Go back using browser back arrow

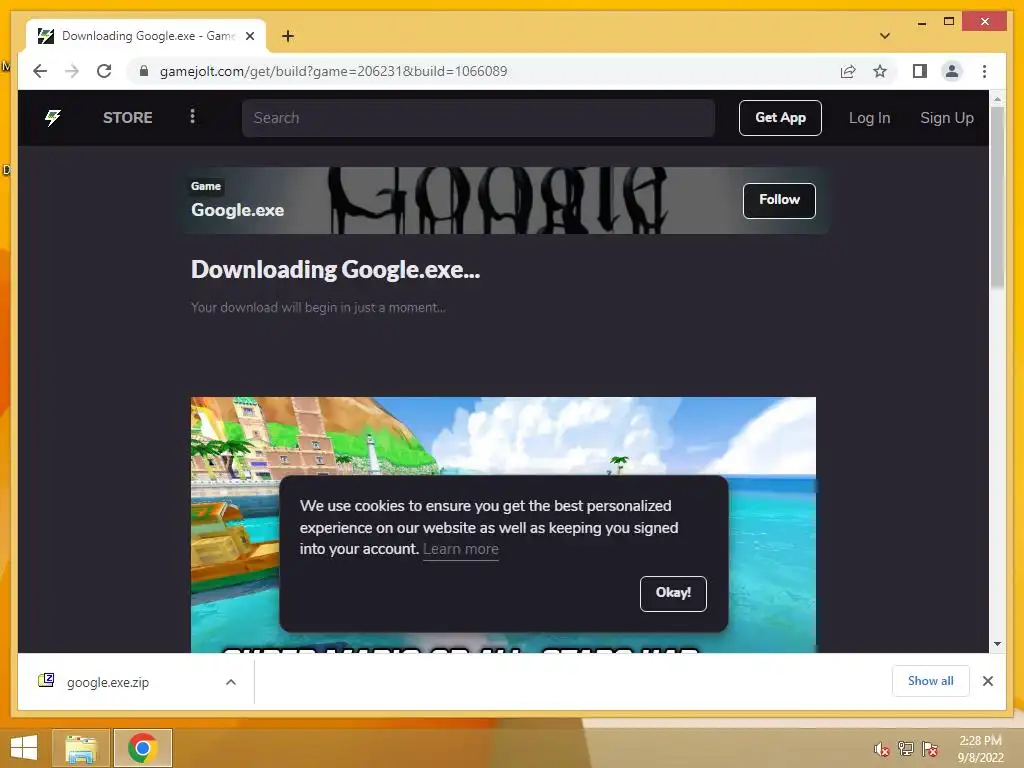click(x=40, y=71)
